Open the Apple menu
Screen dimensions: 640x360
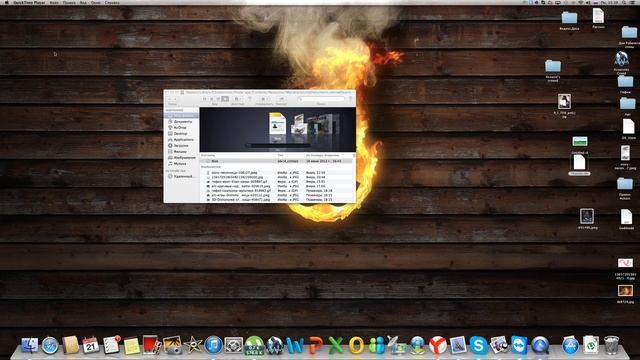coord(6,2)
